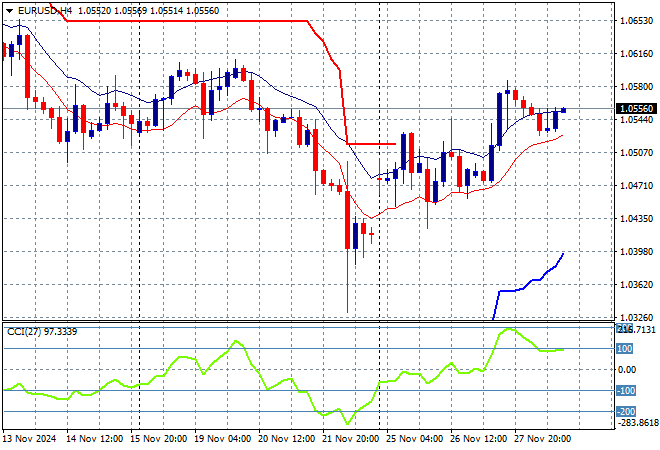
Task: Select the EURUSD,H4 chart title text
Action: [x=45, y=11]
